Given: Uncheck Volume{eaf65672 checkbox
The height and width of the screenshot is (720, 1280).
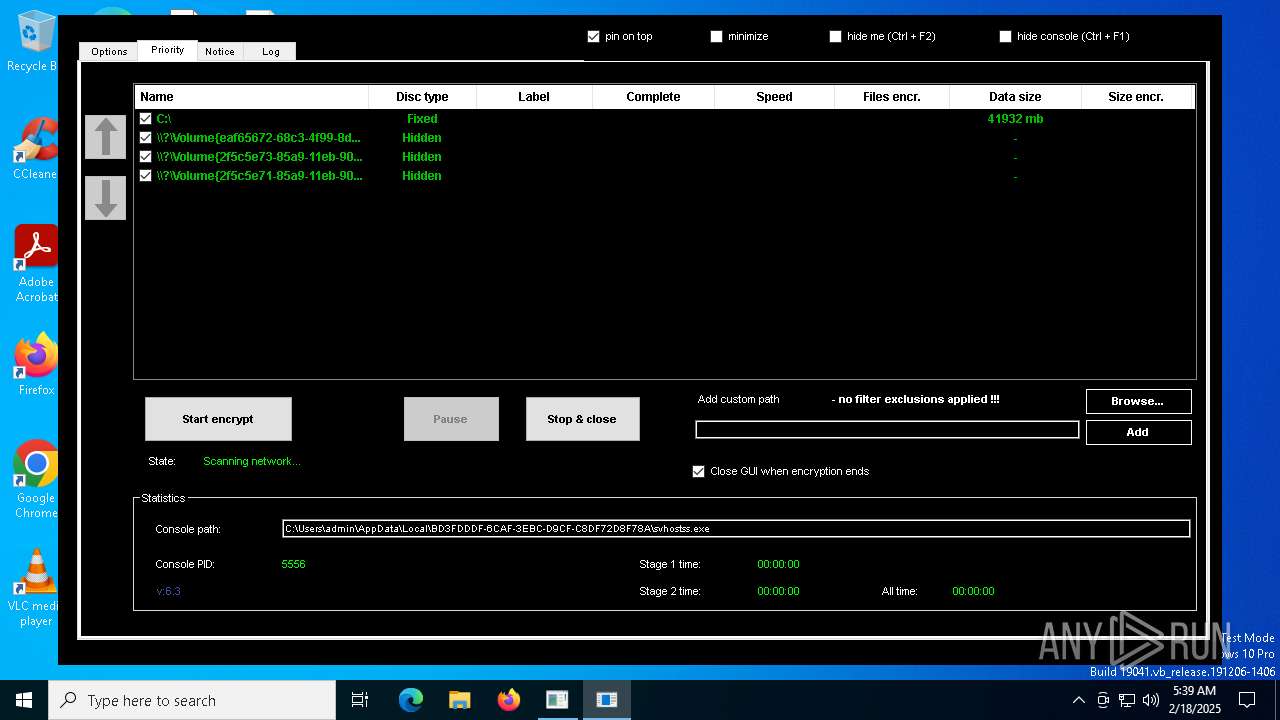Looking at the screenshot, I should [146, 137].
